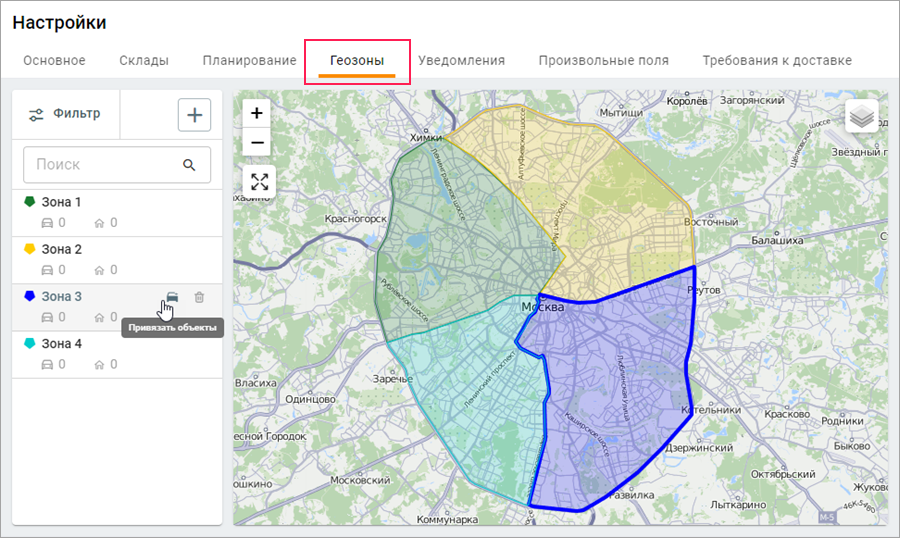Click the search magnifier icon

pos(189,165)
